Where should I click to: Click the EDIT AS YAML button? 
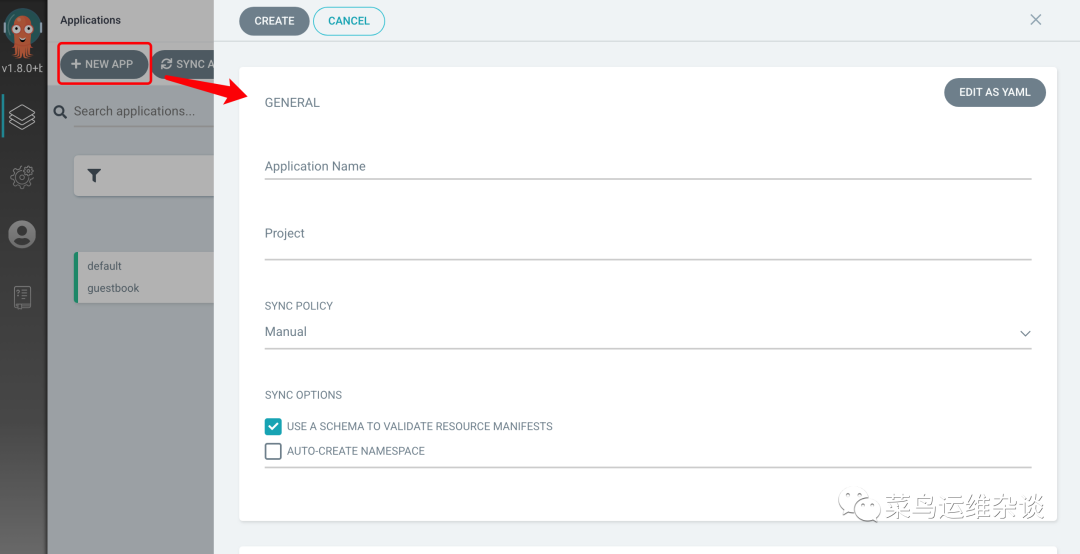tap(994, 92)
